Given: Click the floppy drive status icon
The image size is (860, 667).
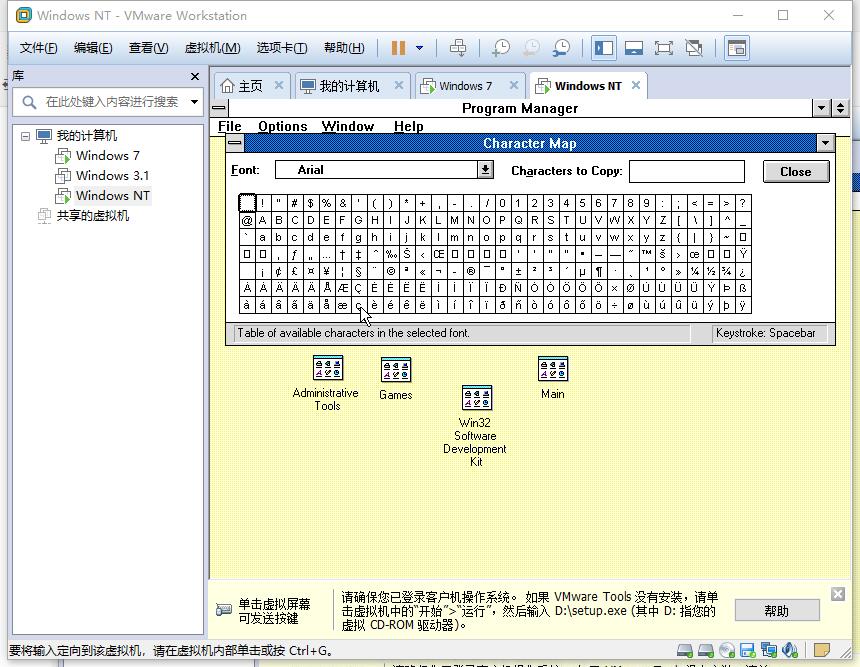Looking at the screenshot, I should click(748, 651).
